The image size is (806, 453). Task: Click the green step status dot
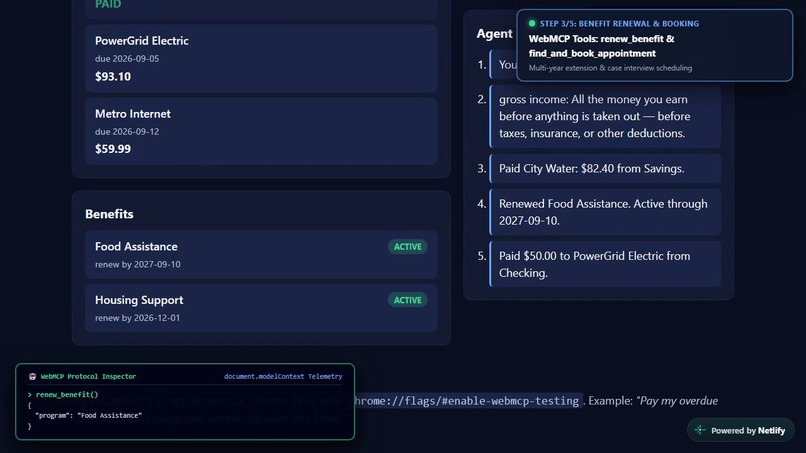[532, 23]
